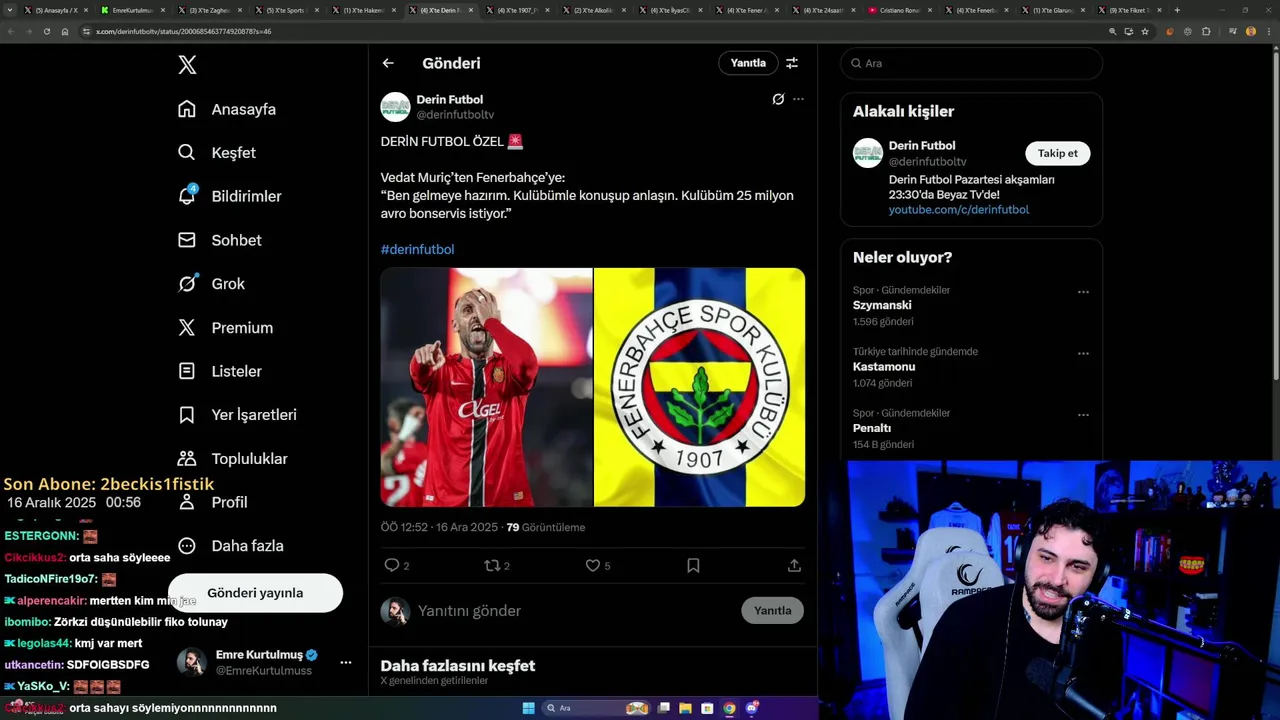Image resolution: width=1280 pixels, height=720 pixels.
Task: Open a new browser tab
Action: [x=1176, y=10]
